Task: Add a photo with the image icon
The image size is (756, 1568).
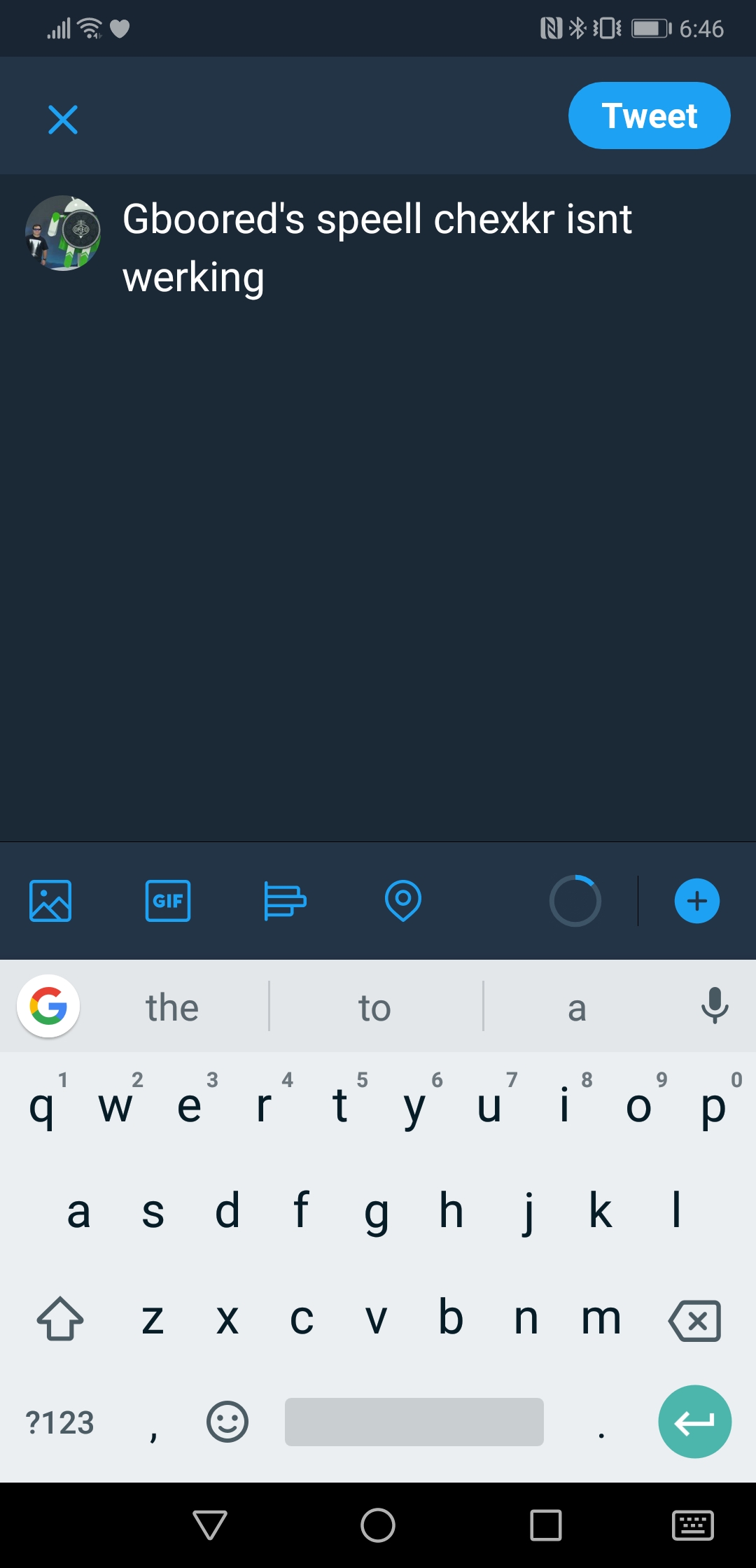Action: (50, 901)
